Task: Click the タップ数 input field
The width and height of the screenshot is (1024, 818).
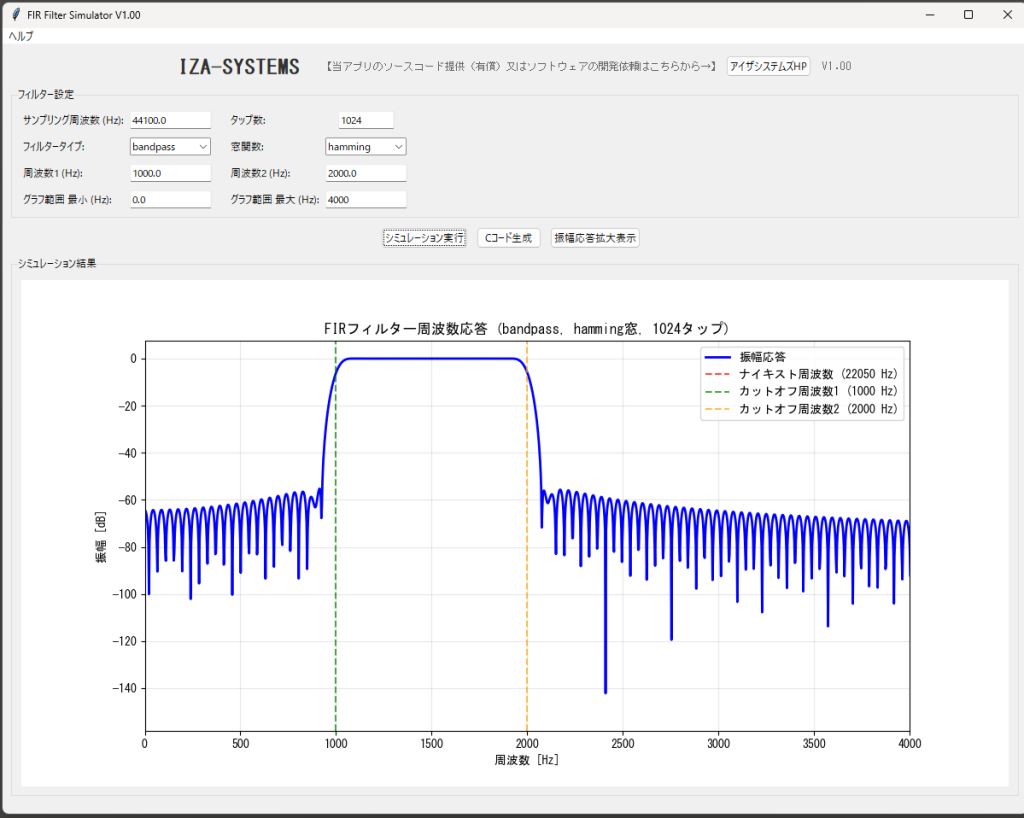Action: [x=366, y=120]
